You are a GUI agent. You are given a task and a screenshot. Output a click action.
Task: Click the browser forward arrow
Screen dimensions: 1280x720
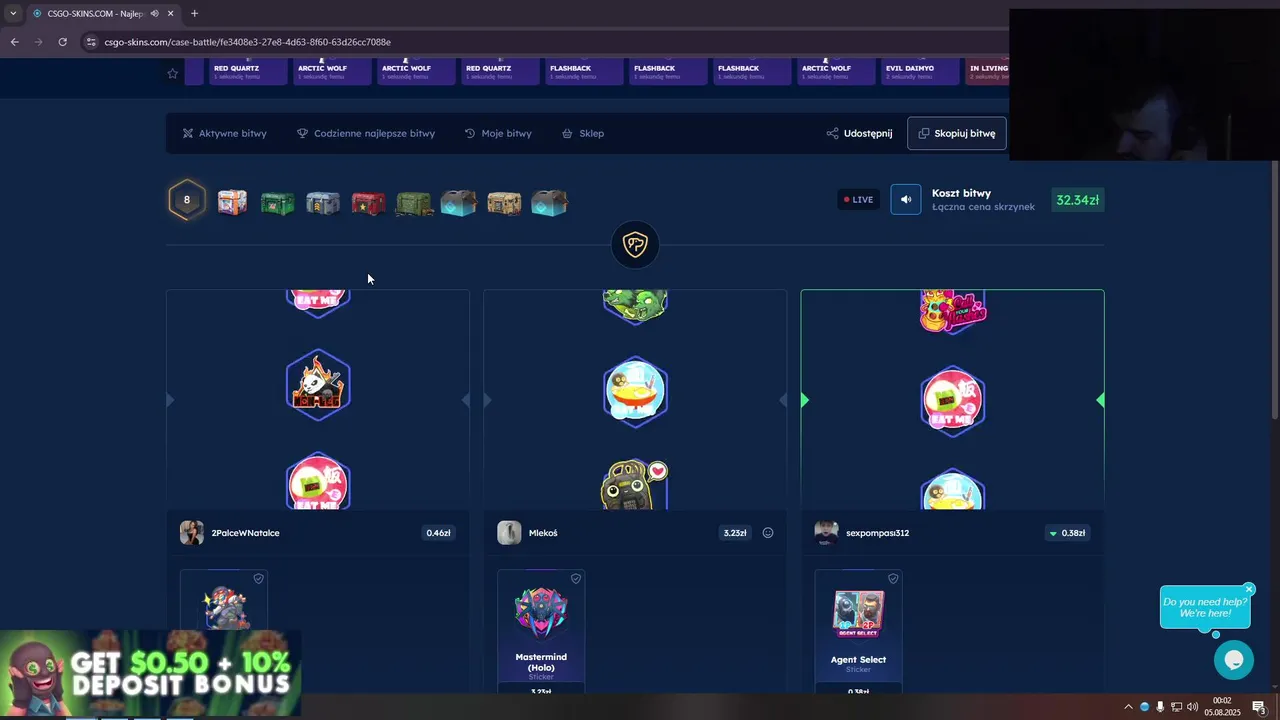(x=38, y=42)
